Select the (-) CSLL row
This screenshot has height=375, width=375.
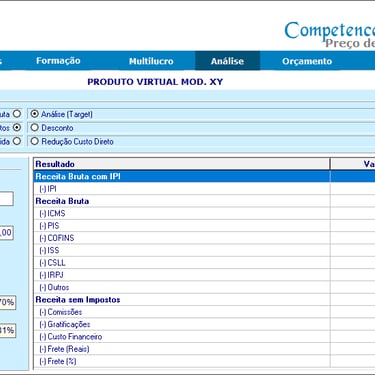click(204, 263)
